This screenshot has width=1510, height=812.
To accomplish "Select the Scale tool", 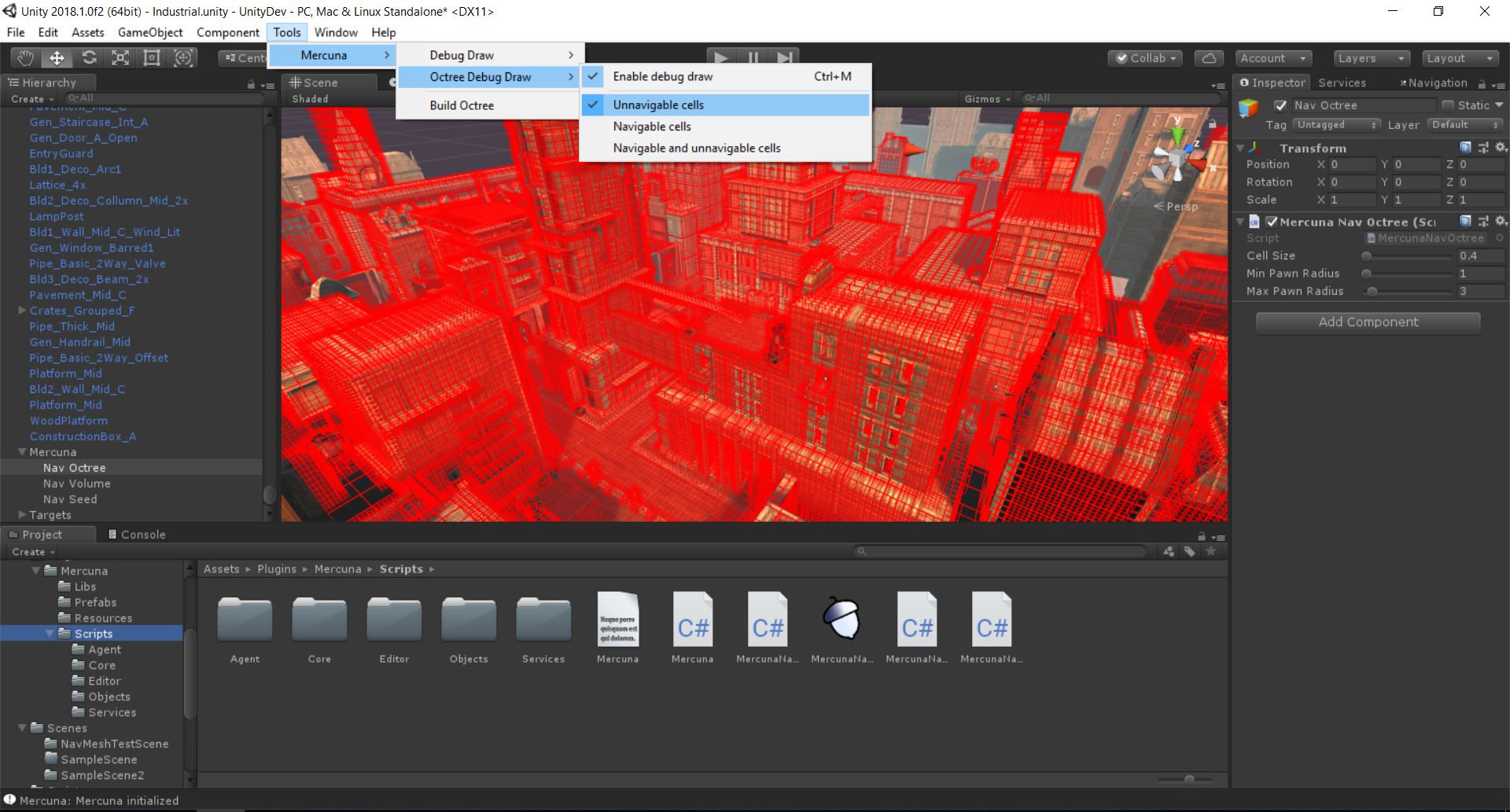I will [120, 58].
